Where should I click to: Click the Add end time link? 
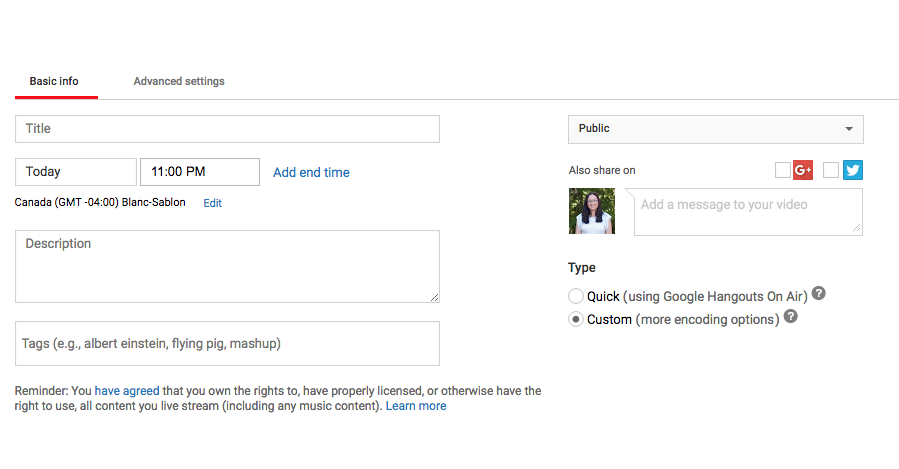click(x=311, y=172)
